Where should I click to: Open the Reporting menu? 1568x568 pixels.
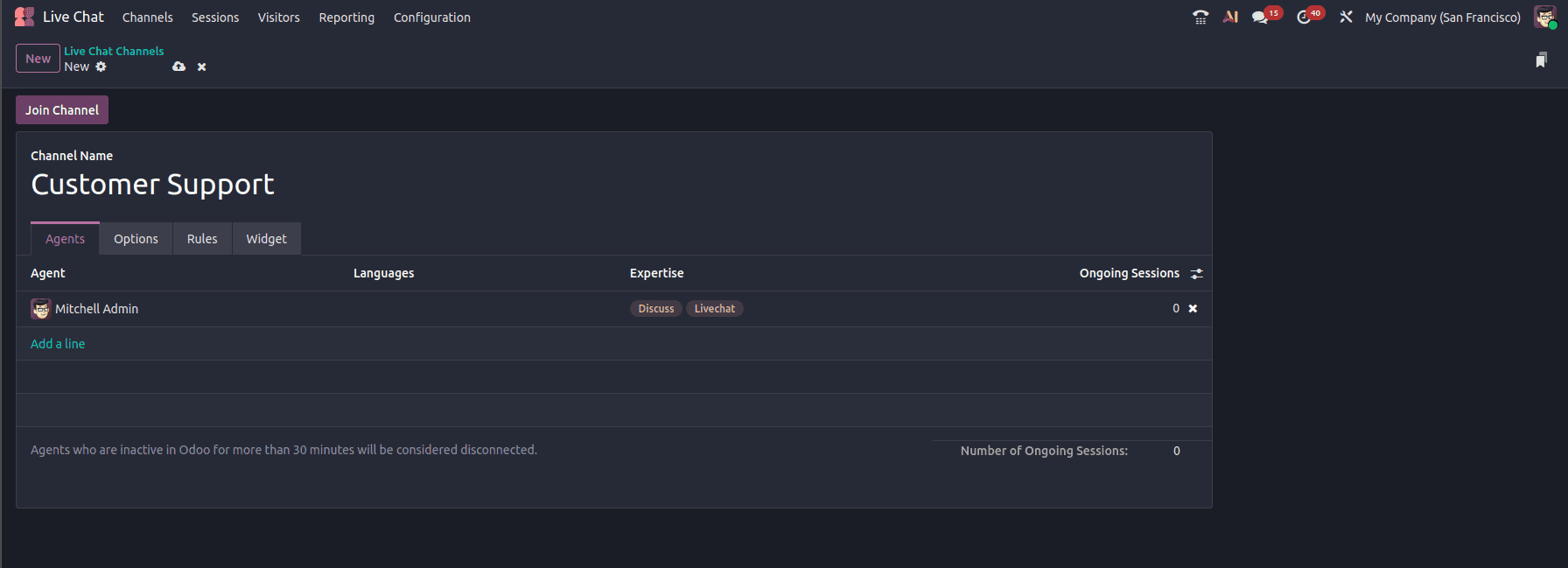[346, 18]
